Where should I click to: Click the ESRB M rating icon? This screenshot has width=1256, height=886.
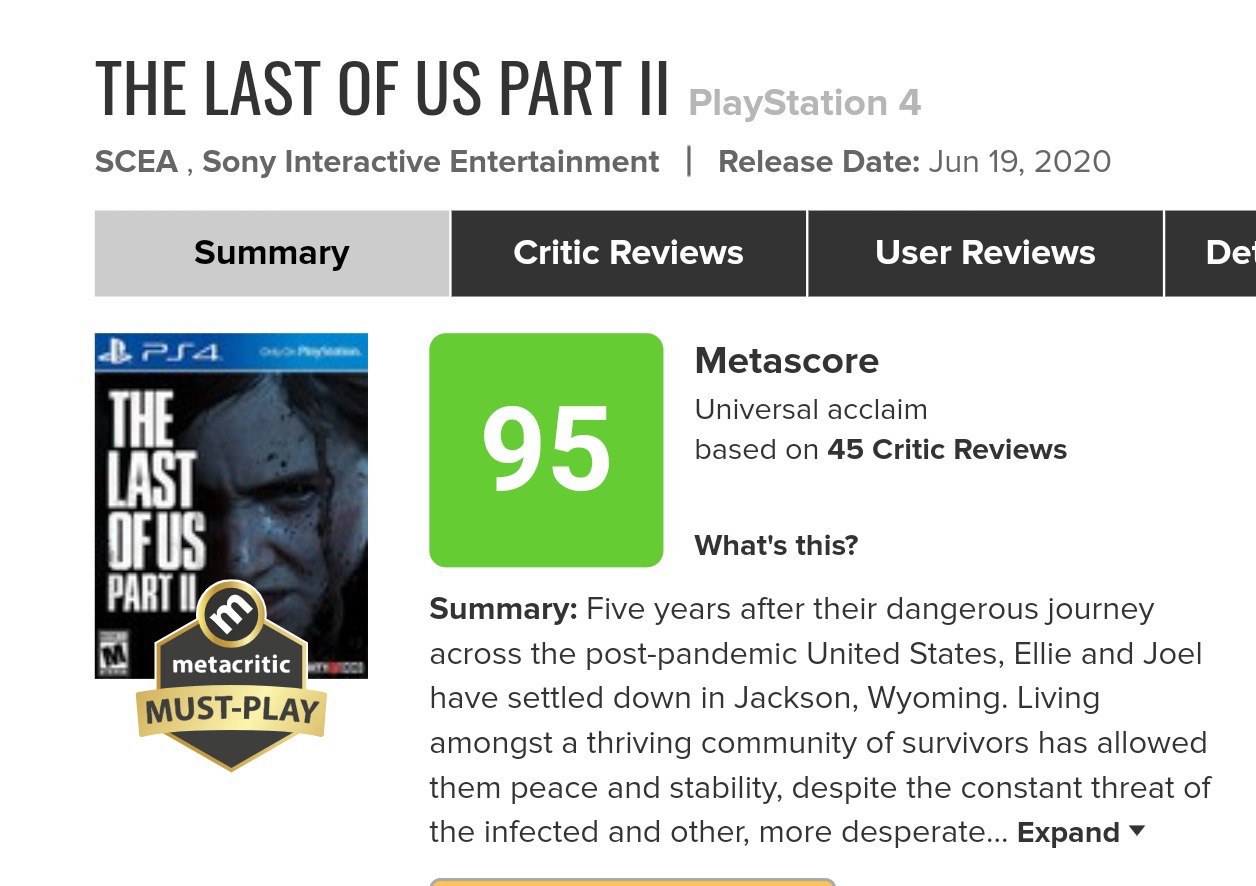pos(118,654)
